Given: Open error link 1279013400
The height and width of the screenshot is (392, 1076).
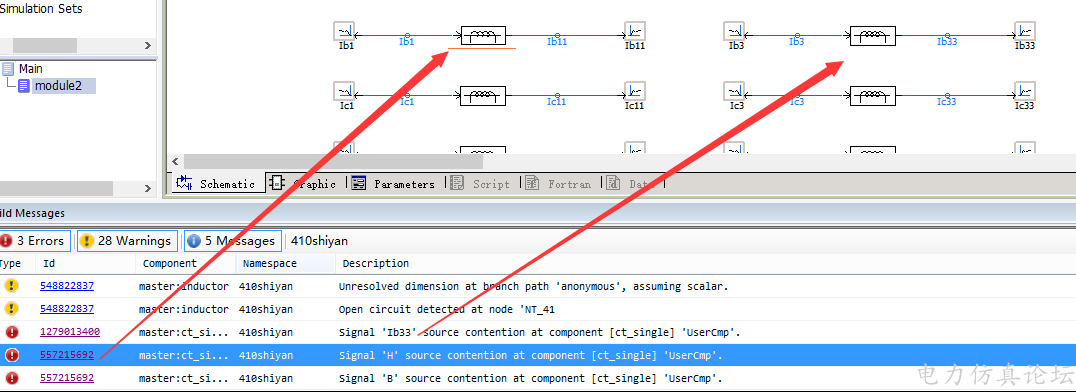Looking at the screenshot, I should pyautogui.click(x=70, y=332).
